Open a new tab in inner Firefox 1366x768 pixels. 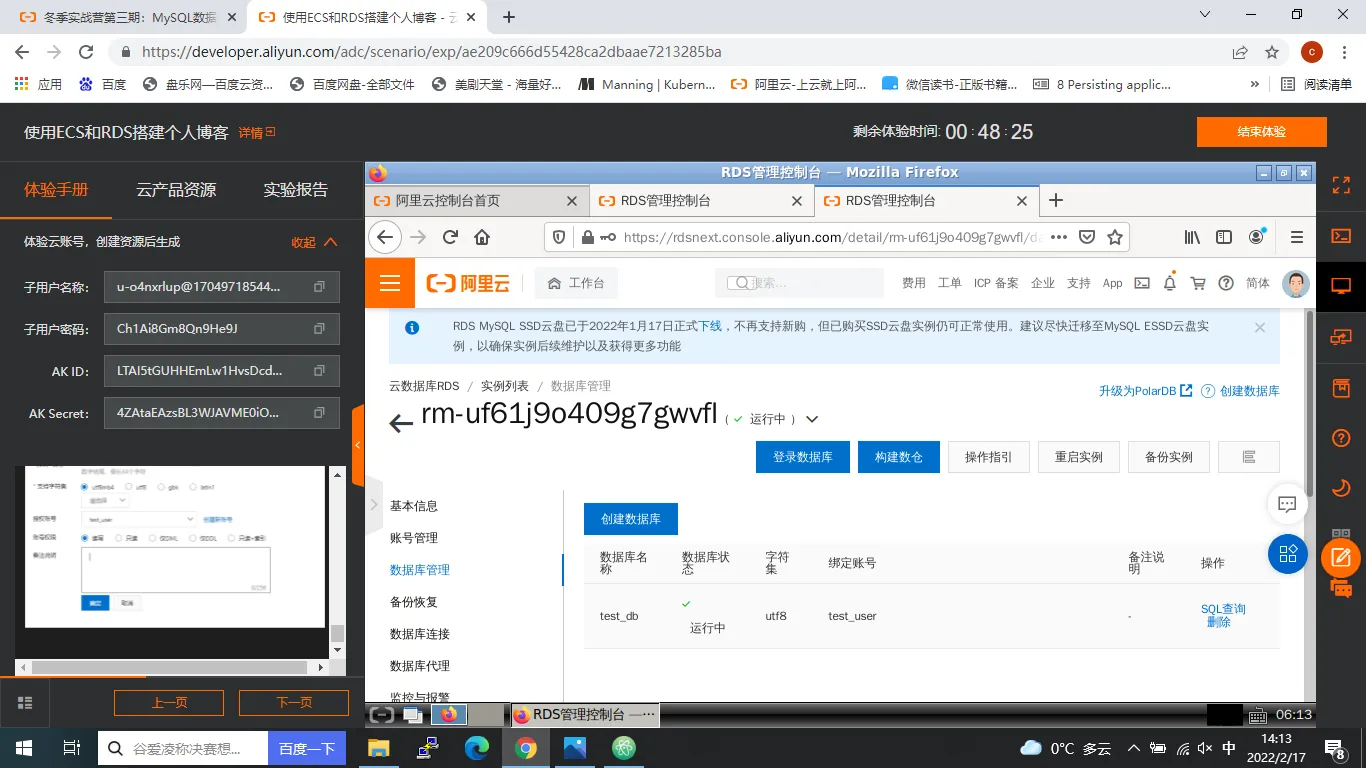1055,200
